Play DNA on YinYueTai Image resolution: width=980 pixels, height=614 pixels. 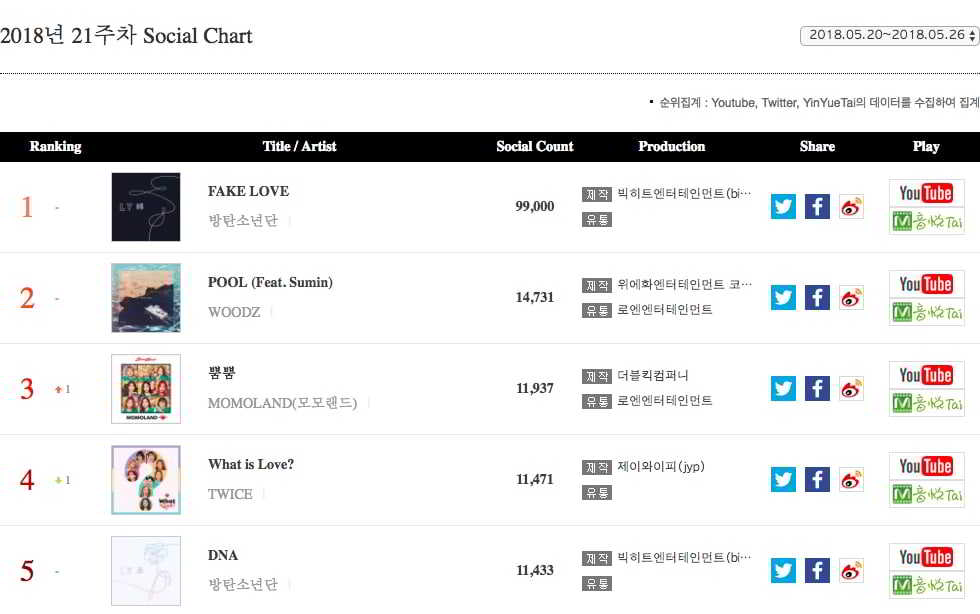pos(926,584)
